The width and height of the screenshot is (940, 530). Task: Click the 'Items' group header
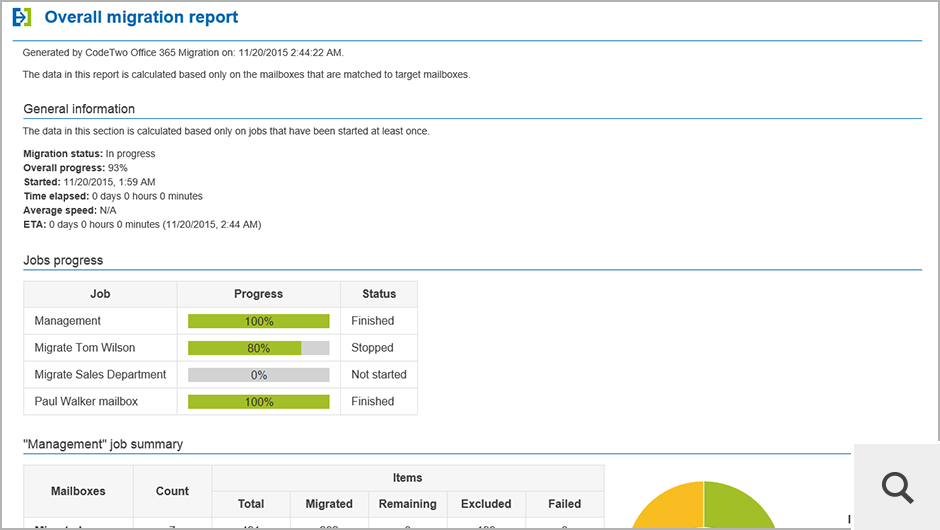coord(408,478)
